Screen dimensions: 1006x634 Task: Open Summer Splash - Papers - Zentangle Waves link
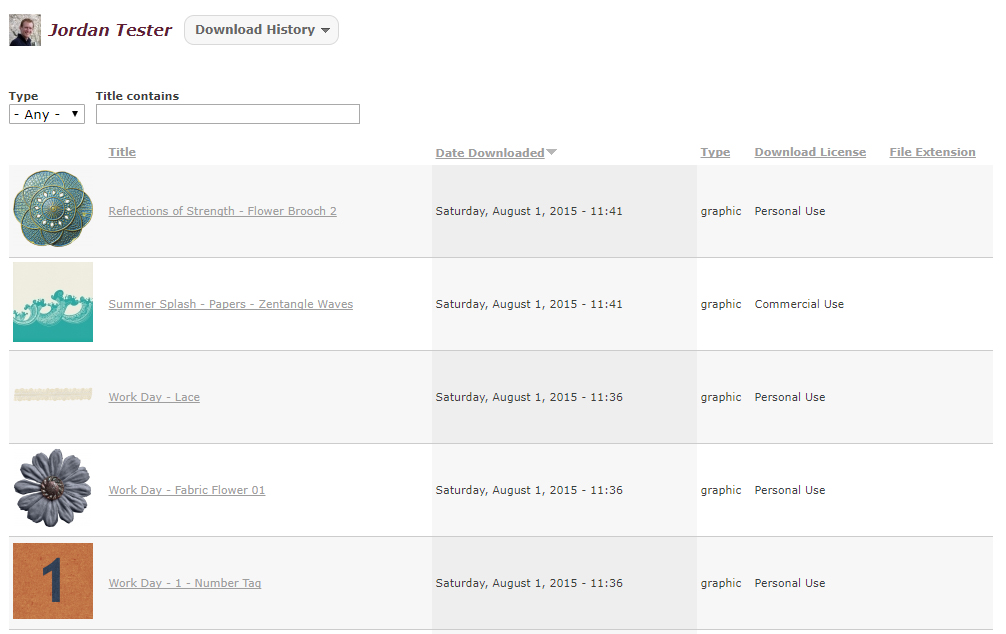coord(231,304)
